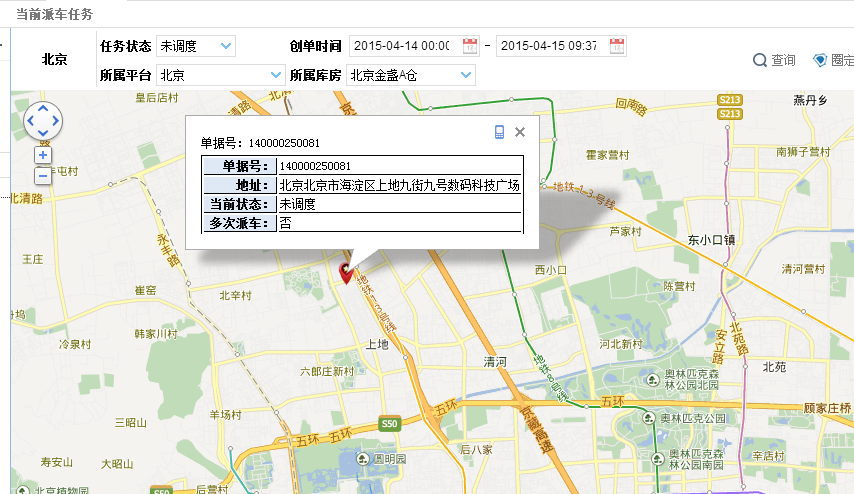854x494 pixels.
Task: Pan the map right with the arrow control
Action: pos(57,121)
